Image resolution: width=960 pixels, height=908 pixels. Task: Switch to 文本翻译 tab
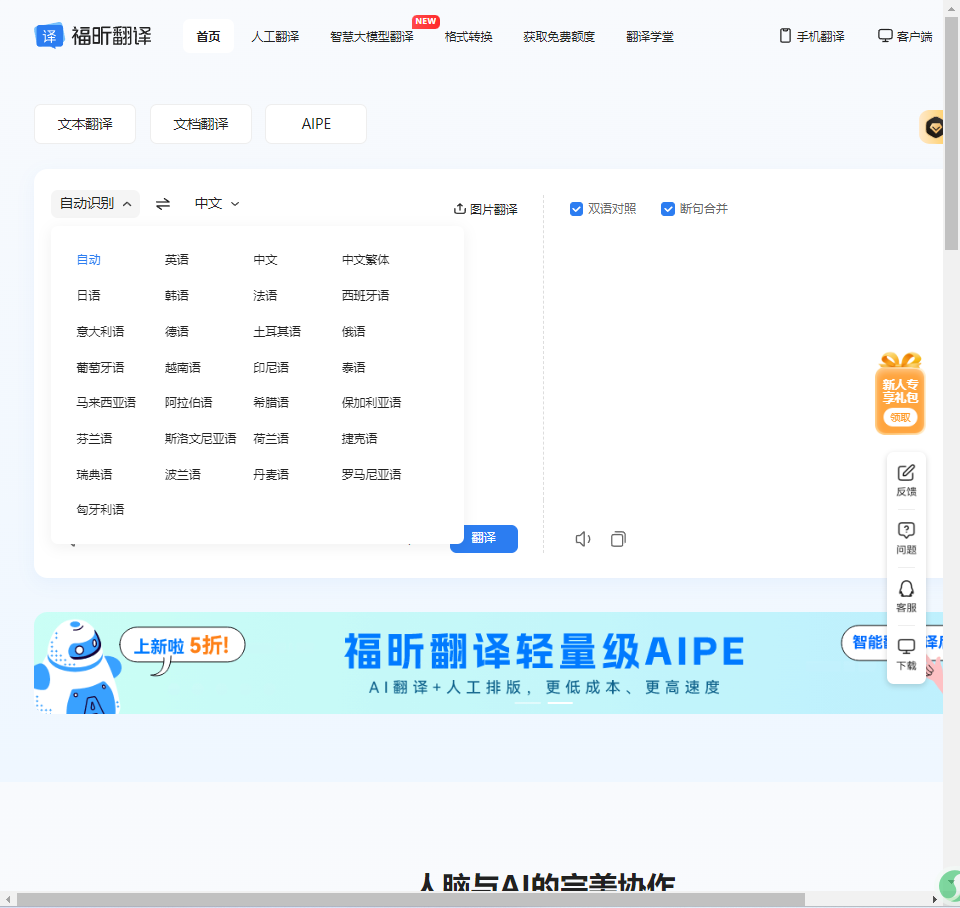[85, 124]
